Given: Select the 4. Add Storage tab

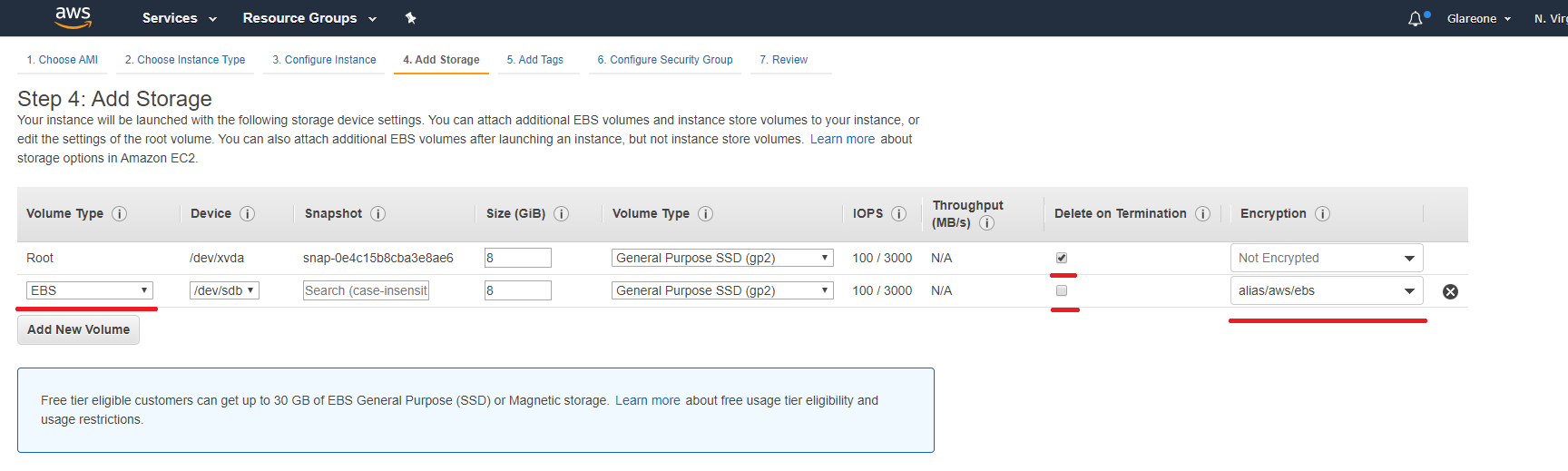Looking at the screenshot, I should 441,60.
